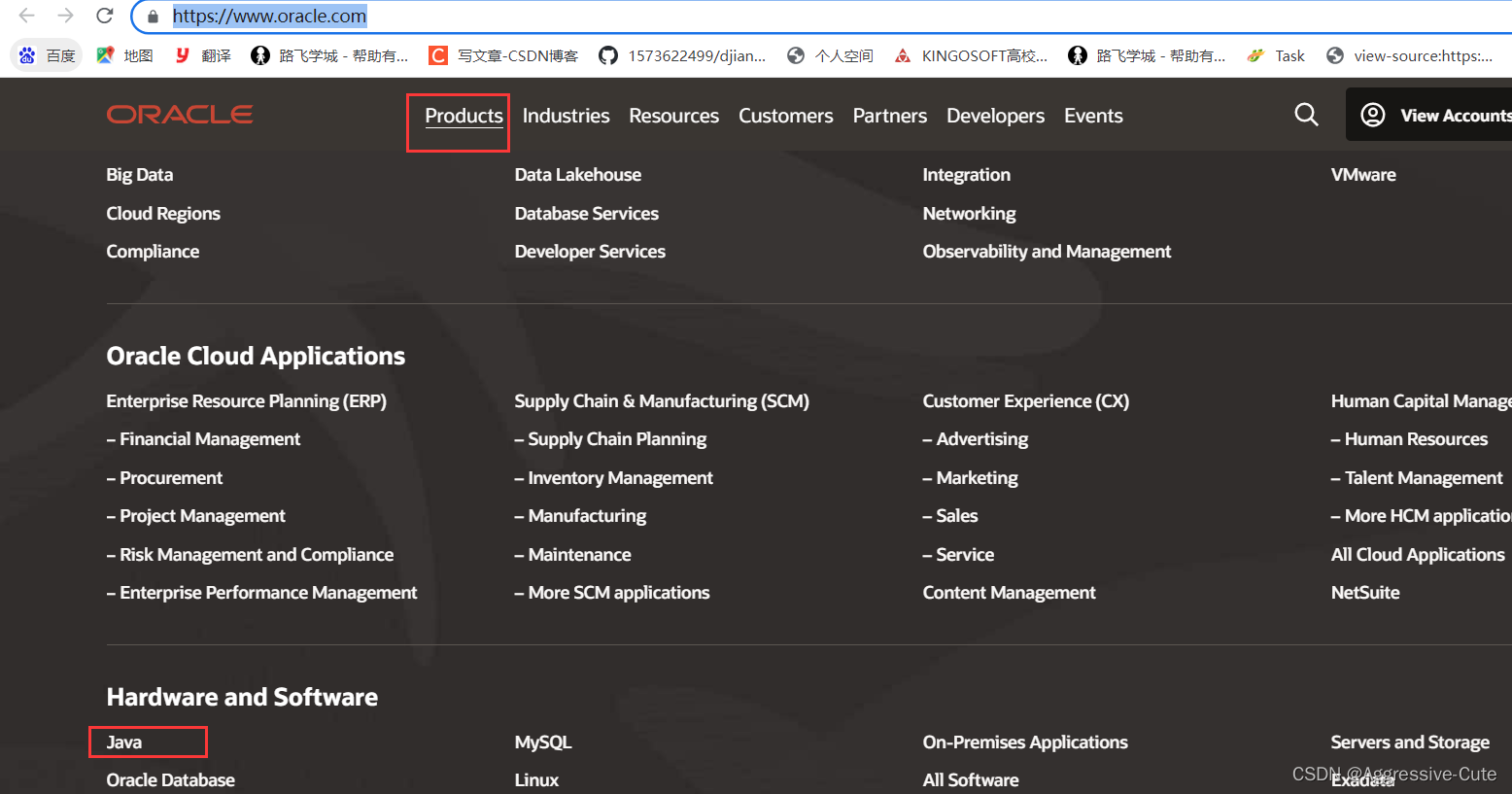Open Enterprise Performance Management link
1512x794 pixels.
(261, 593)
